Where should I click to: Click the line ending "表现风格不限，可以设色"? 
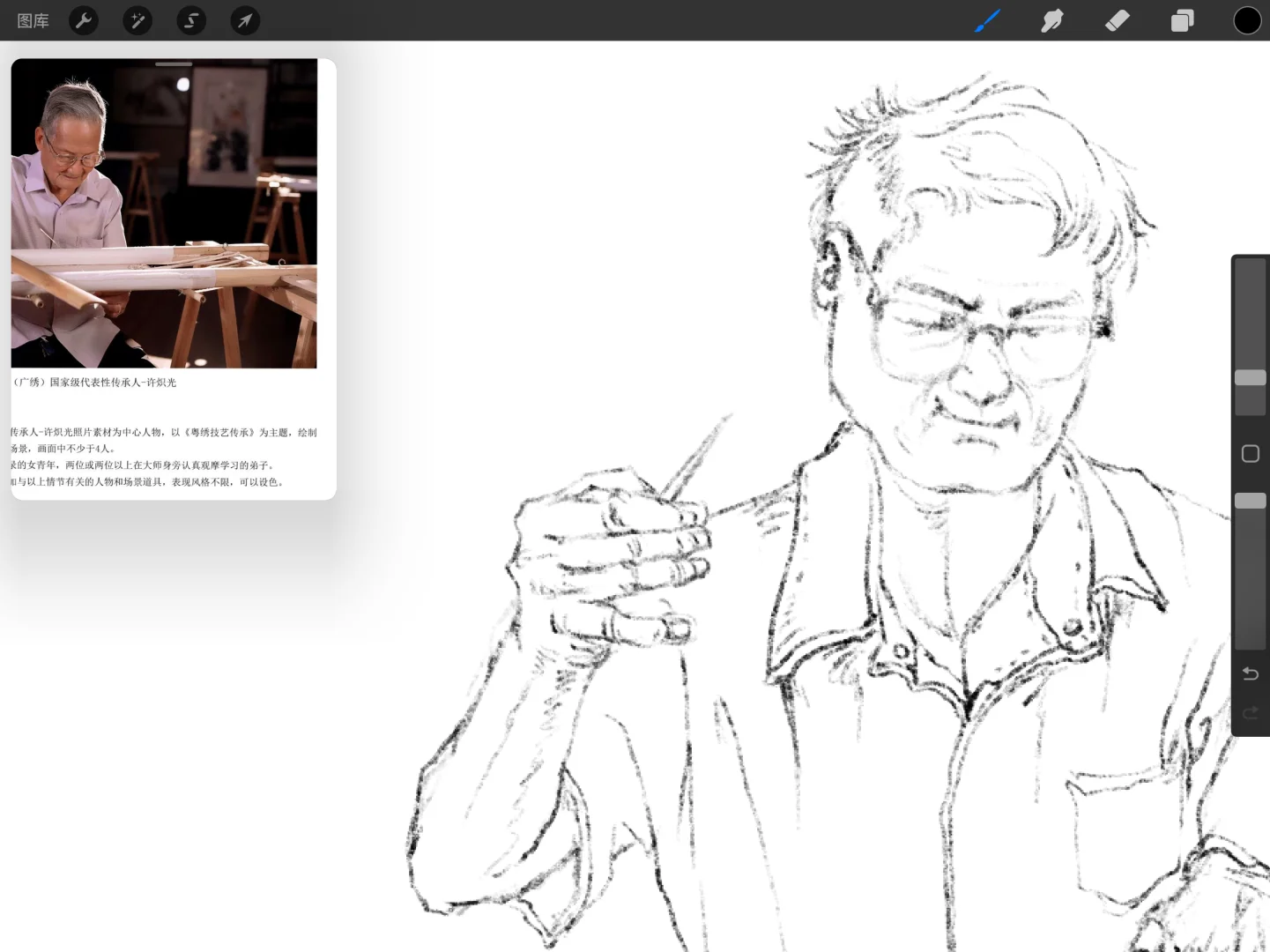click(147, 482)
